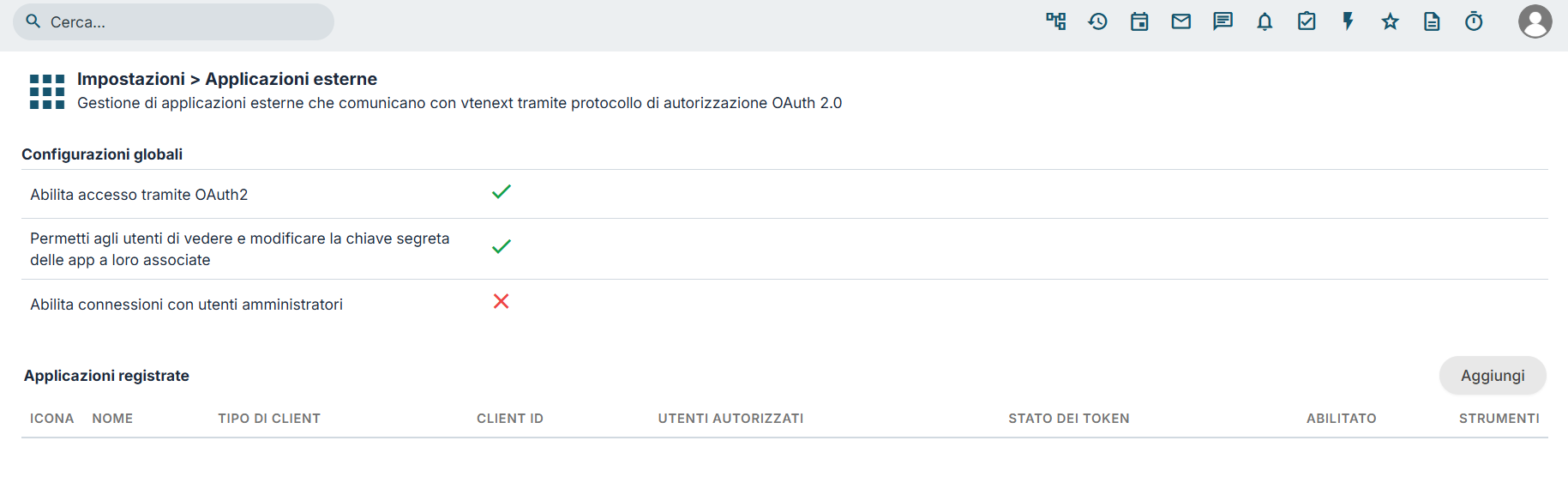Open the notifications bell icon
The width and height of the screenshot is (1568, 501).
click(1265, 21)
